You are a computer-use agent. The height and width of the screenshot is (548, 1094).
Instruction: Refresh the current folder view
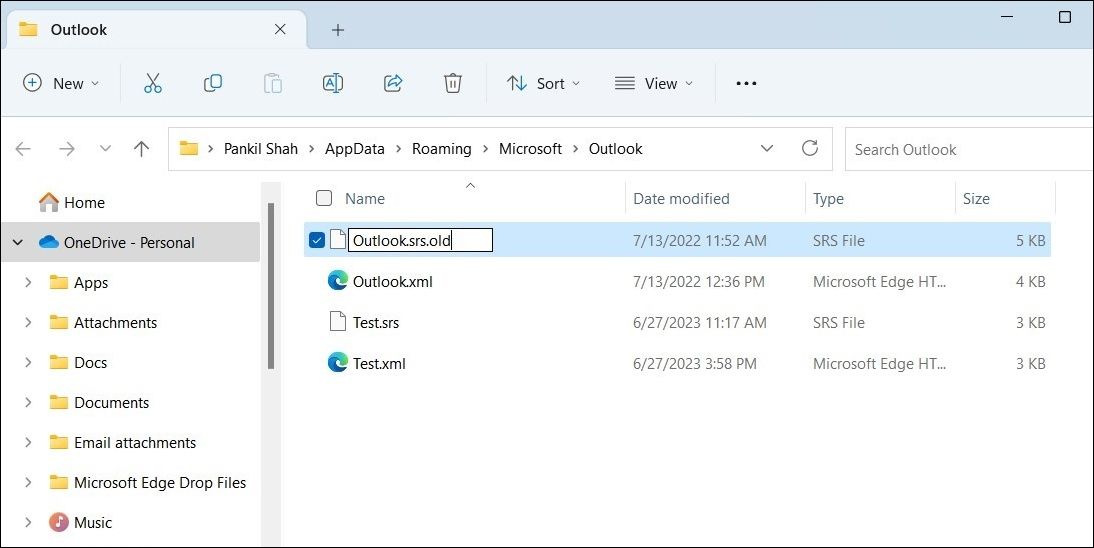pyautogui.click(x=809, y=148)
